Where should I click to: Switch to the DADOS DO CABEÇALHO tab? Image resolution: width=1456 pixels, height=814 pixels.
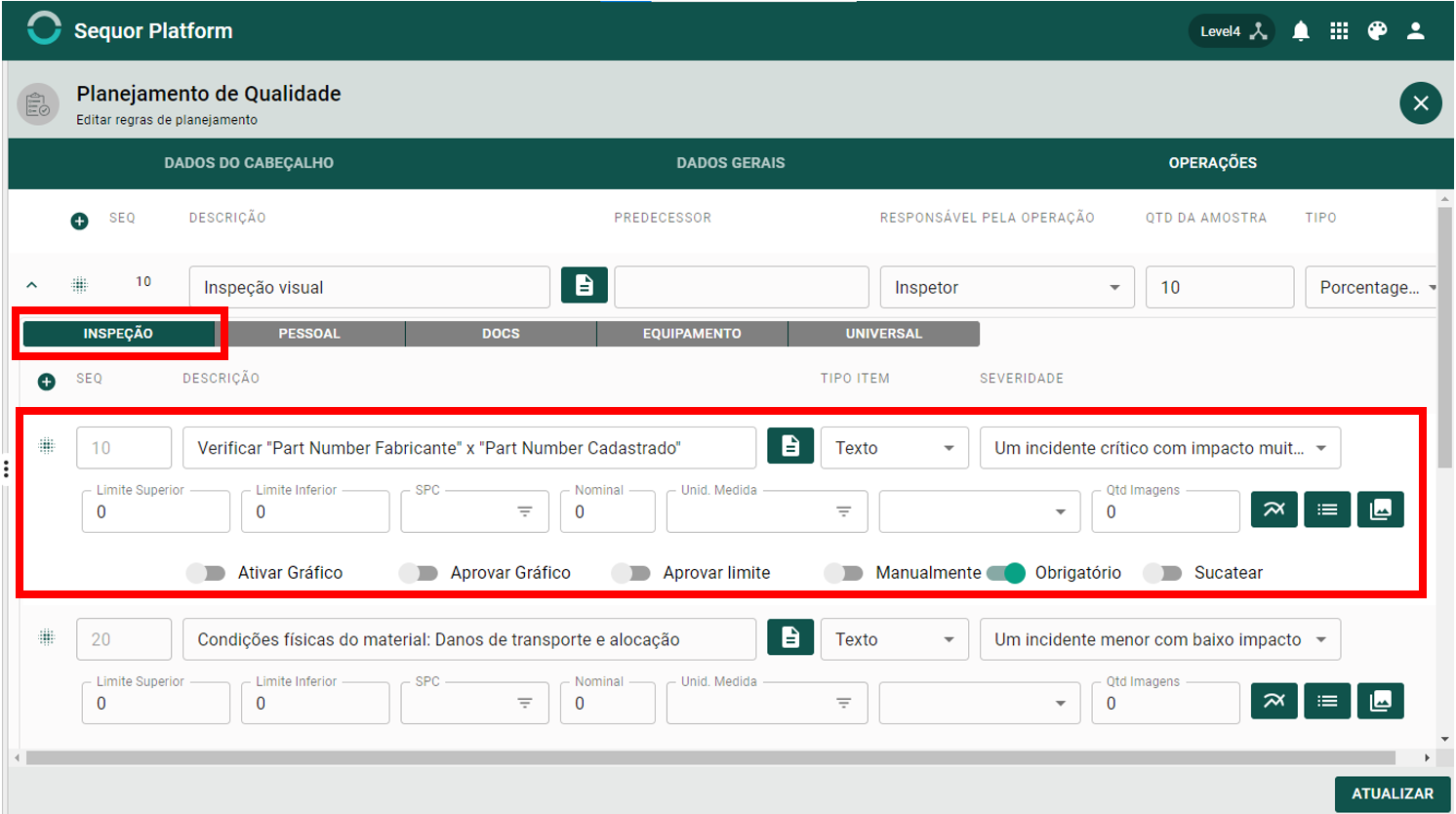pos(249,163)
